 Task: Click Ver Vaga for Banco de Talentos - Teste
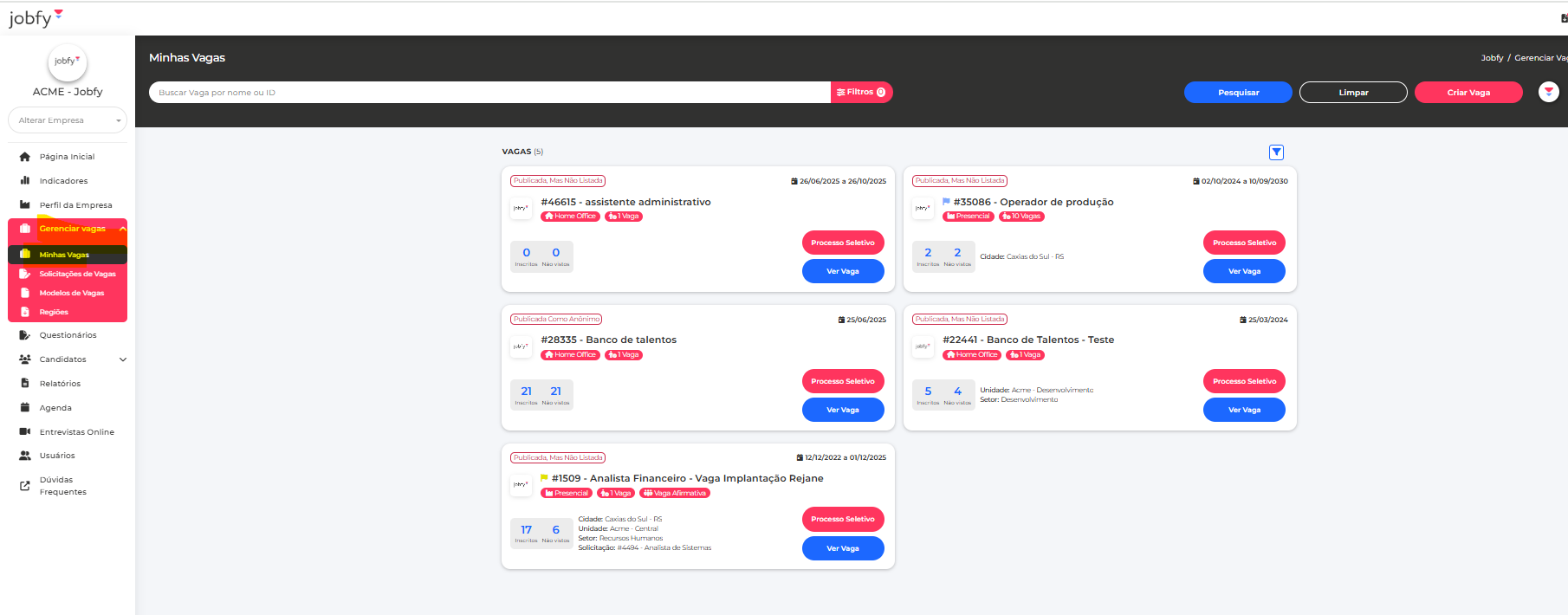(1244, 410)
